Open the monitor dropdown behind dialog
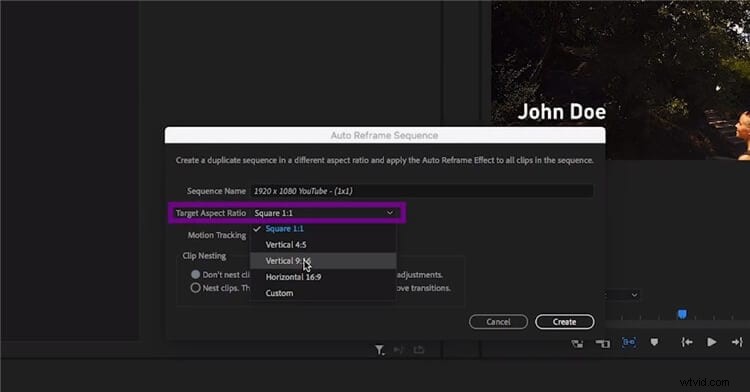Viewport: 750px width, 392px height. click(622, 294)
